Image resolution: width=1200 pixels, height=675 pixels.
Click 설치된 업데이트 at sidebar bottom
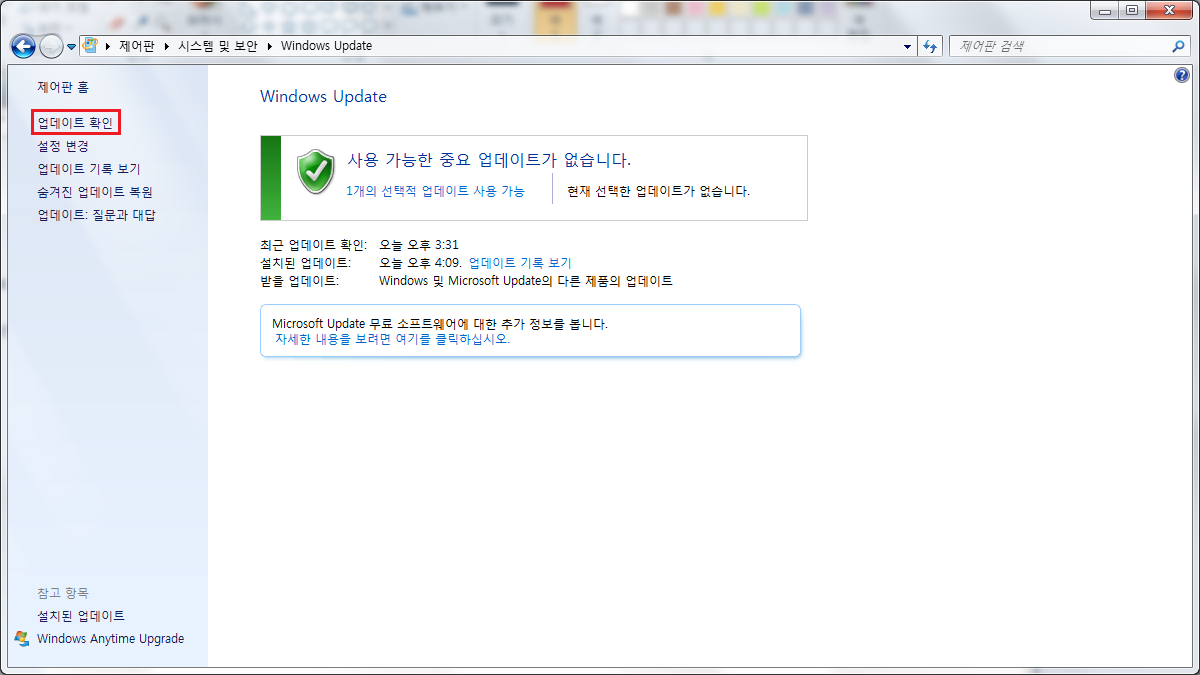click(x=81, y=616)
